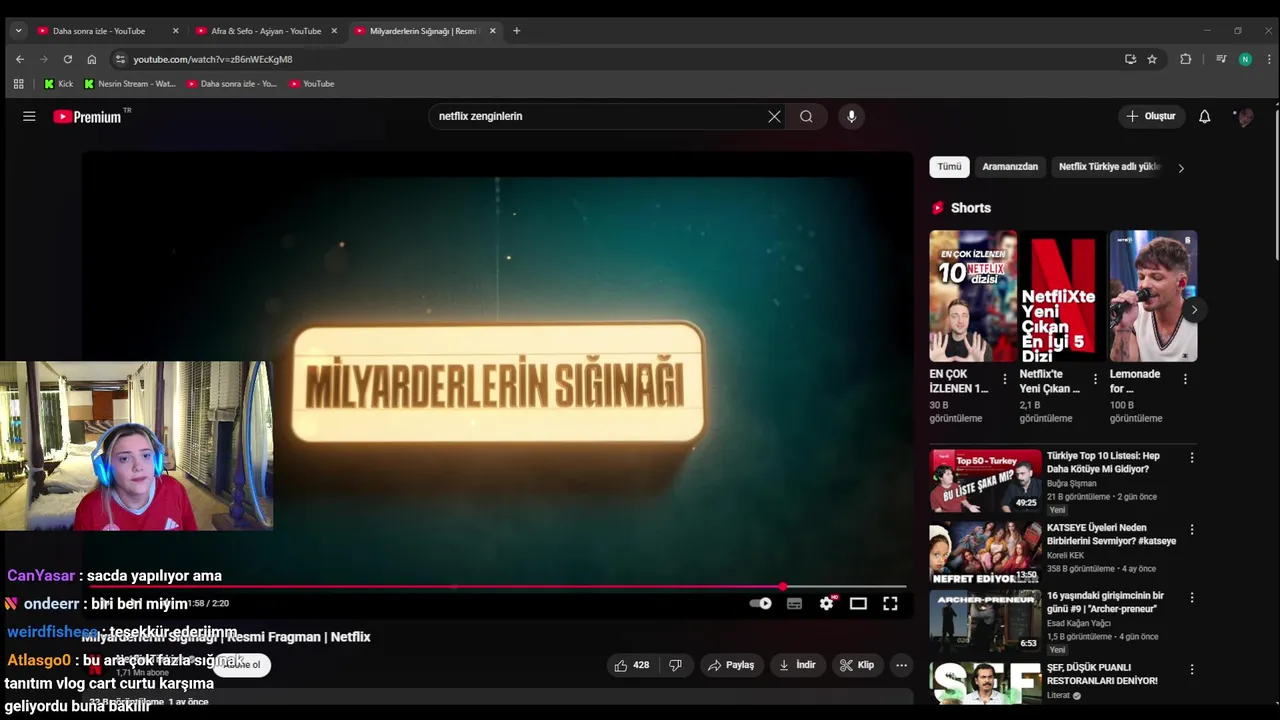
Task: Close the Milyarderlerin Sığınağı tab
Action: (492, 31)
